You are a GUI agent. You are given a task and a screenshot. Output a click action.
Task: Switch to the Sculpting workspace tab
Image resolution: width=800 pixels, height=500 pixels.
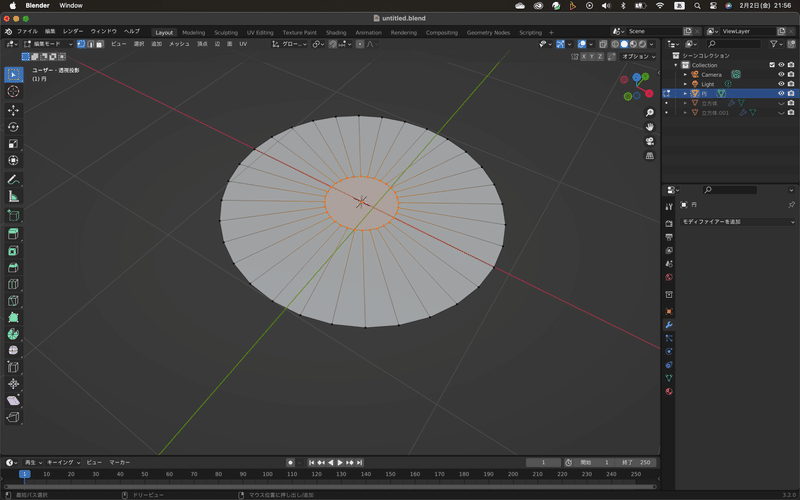(226, 32)
